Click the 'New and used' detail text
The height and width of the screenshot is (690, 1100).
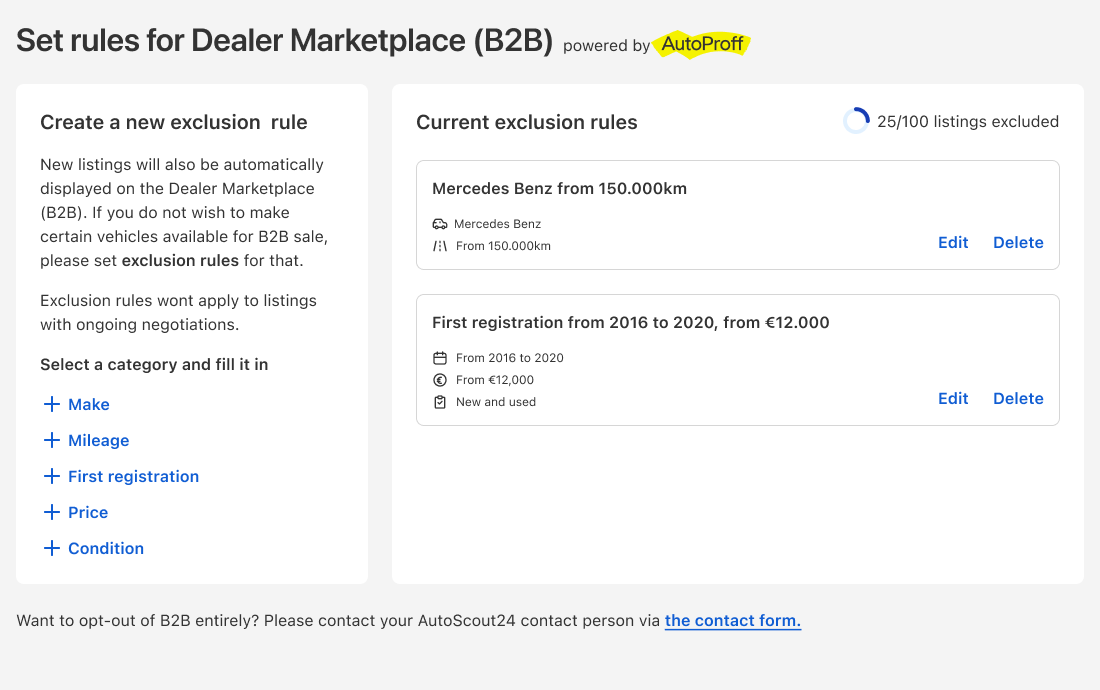tap(495, 402)
